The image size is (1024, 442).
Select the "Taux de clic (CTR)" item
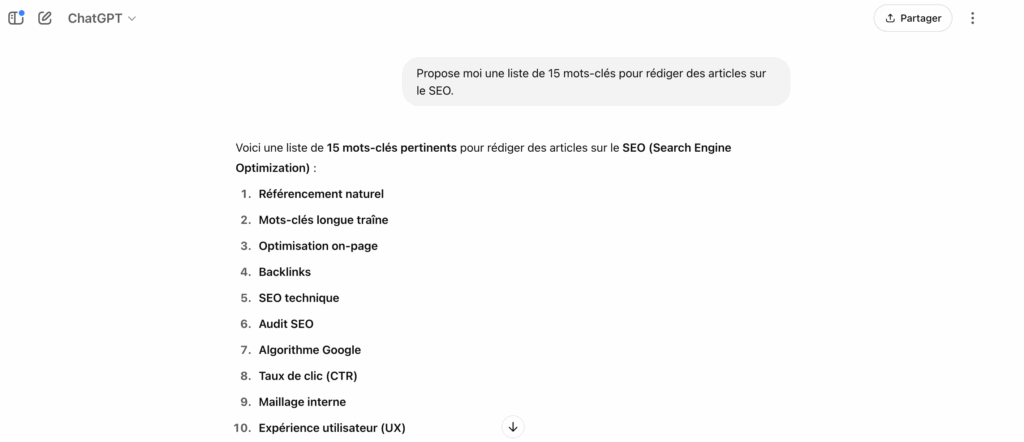tap(308, 376)
